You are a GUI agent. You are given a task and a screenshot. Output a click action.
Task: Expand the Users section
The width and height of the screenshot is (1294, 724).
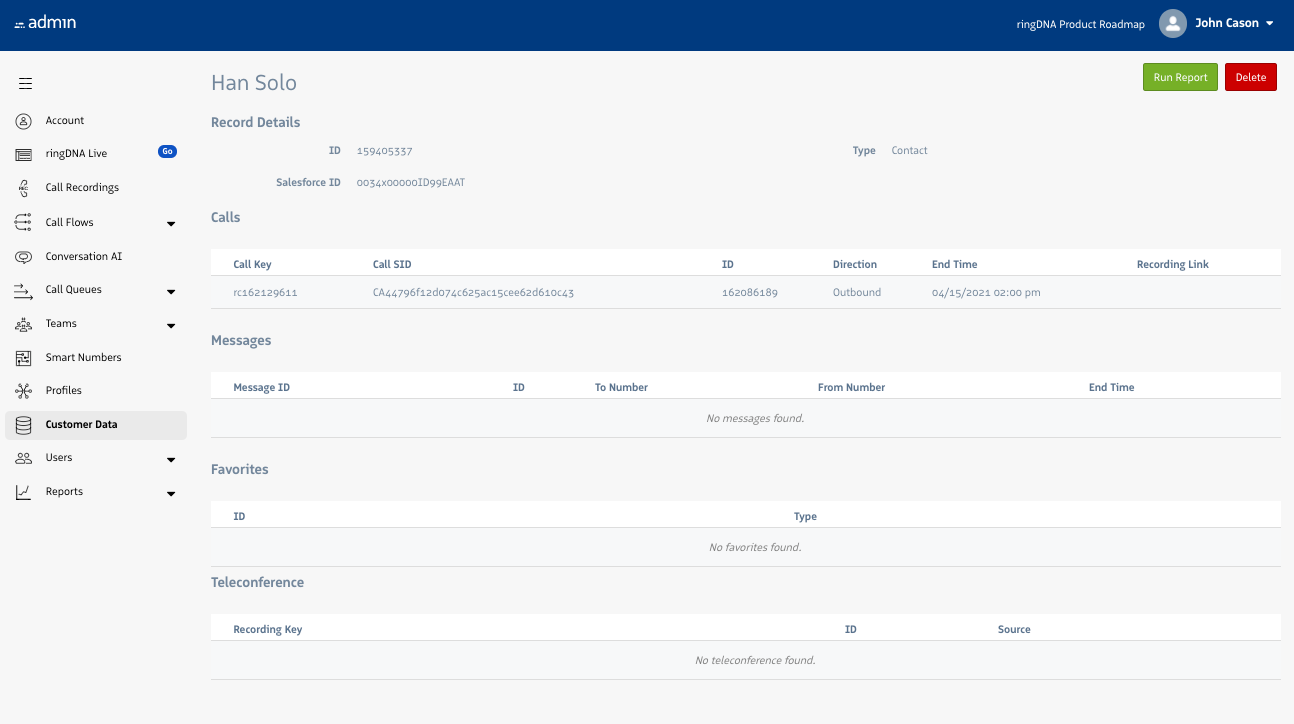coord(171,459)
